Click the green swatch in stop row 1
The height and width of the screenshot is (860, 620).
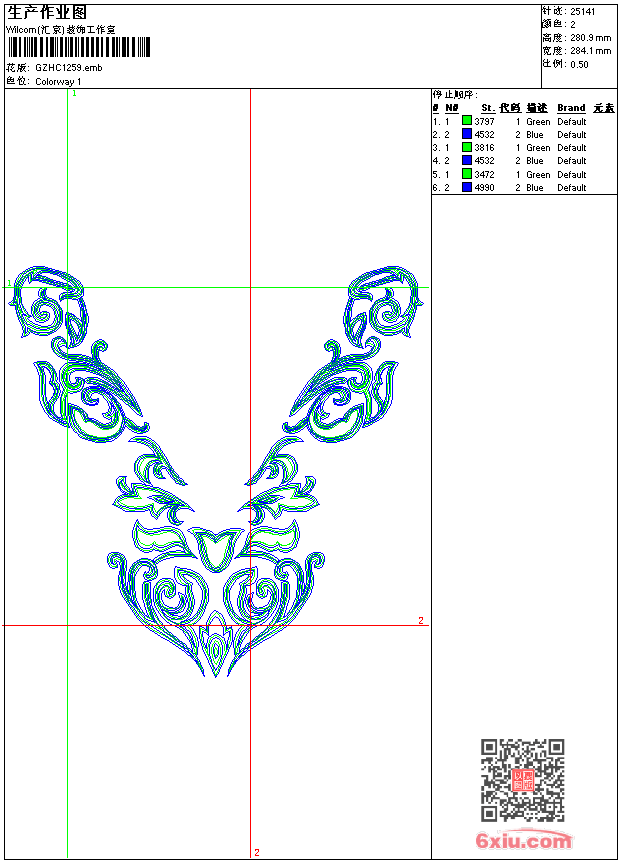click(x=467, y=121)
